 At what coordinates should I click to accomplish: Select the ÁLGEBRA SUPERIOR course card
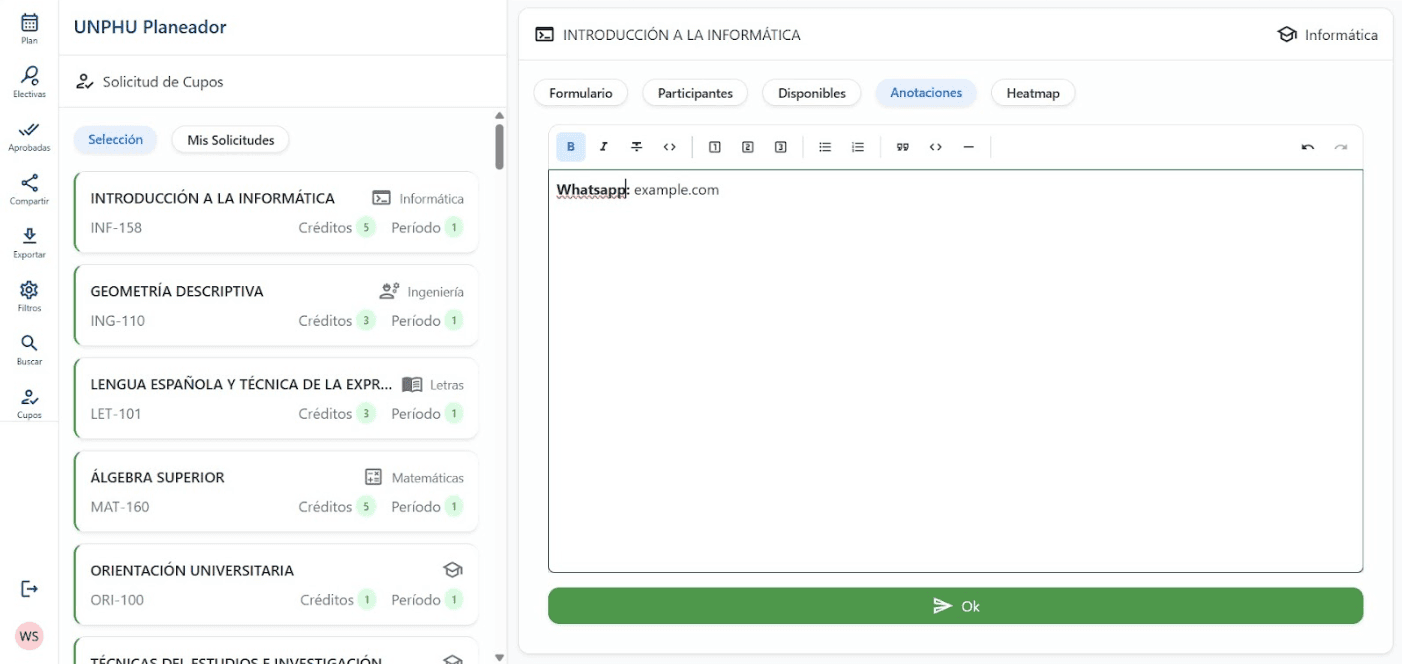pos(276,491)
